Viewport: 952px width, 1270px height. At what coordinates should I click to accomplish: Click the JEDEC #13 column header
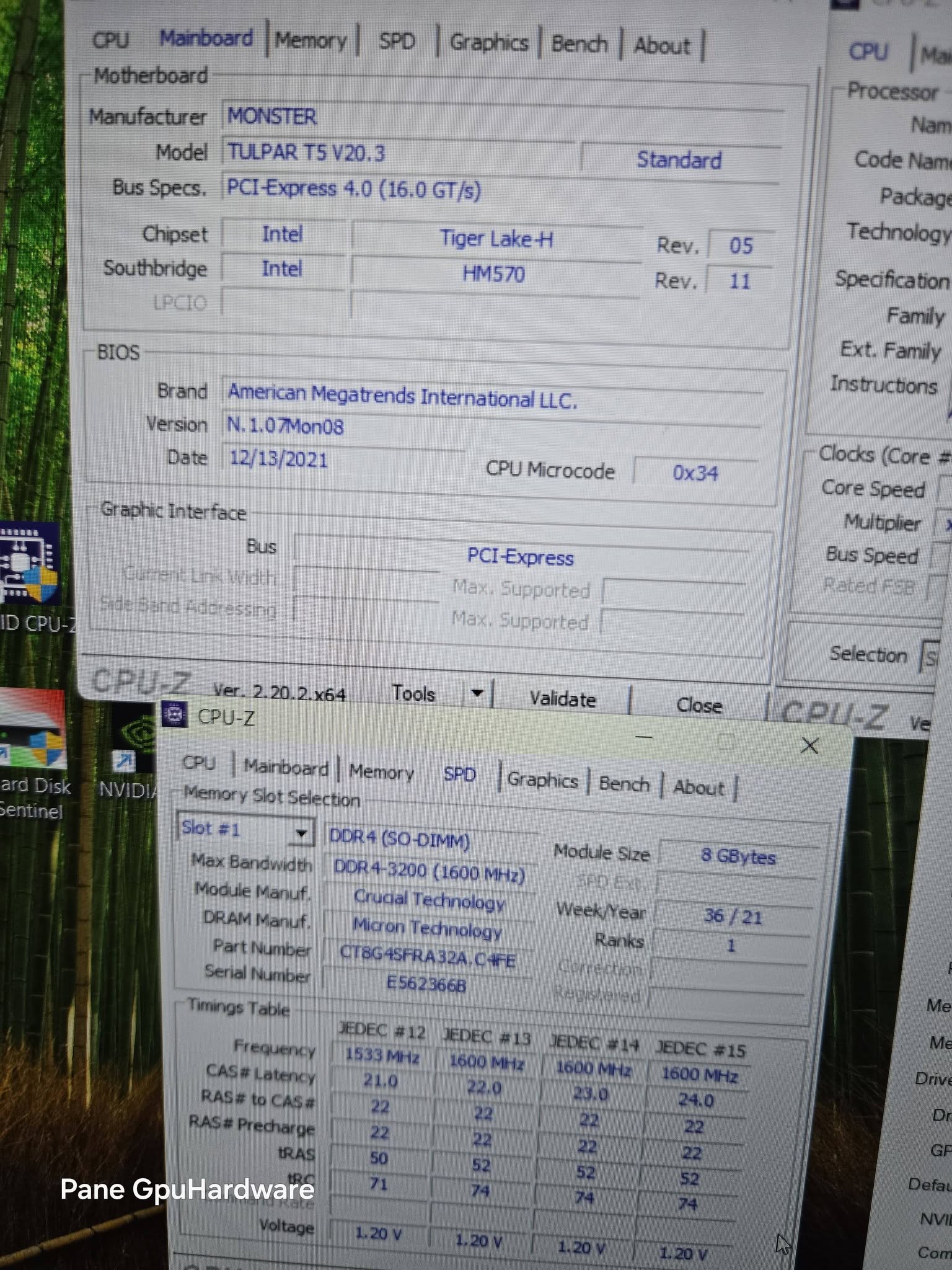(x=487, y=1037)
